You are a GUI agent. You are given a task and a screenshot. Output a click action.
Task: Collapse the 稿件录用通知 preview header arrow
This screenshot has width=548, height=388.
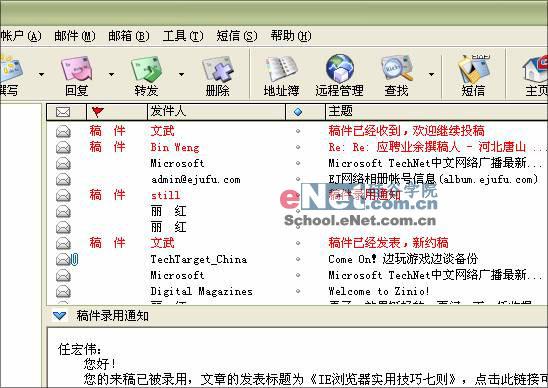tap(59, 316)
